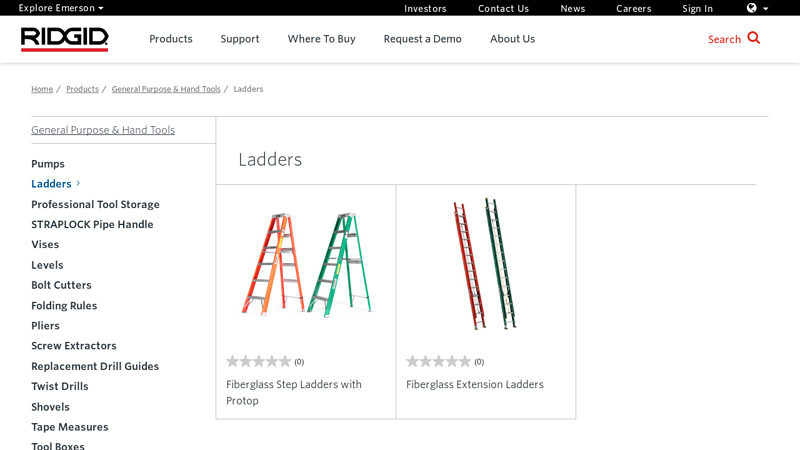Image resolution: width=800 pixels, height=450 pixels.
Task: Open STRAPLOCK Pipe Handle category
Action: [x=92, y=224]
